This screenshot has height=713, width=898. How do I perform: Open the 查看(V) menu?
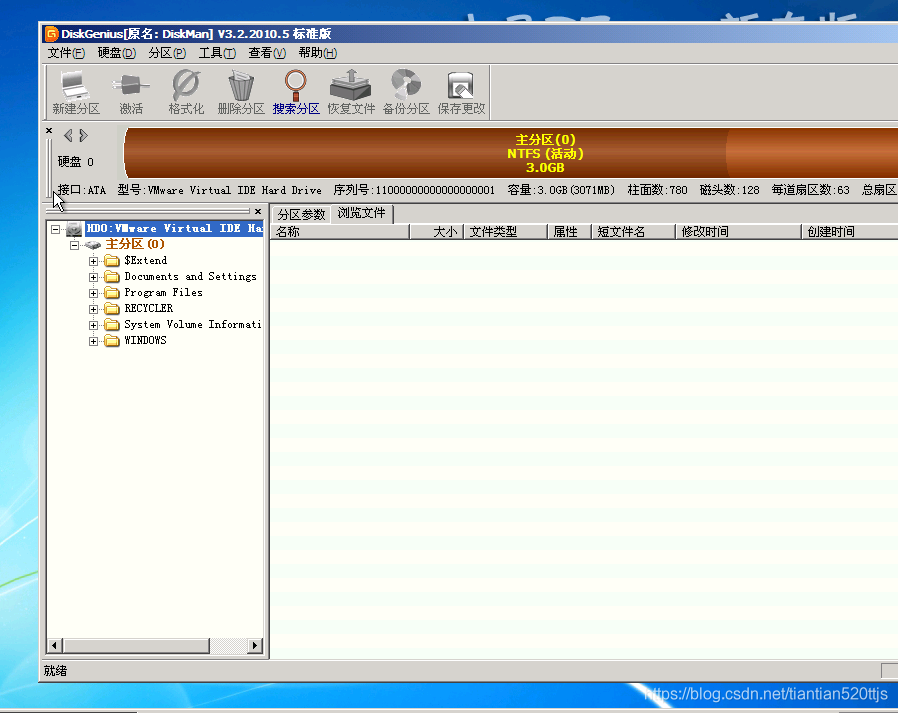(x=267, y=53)
